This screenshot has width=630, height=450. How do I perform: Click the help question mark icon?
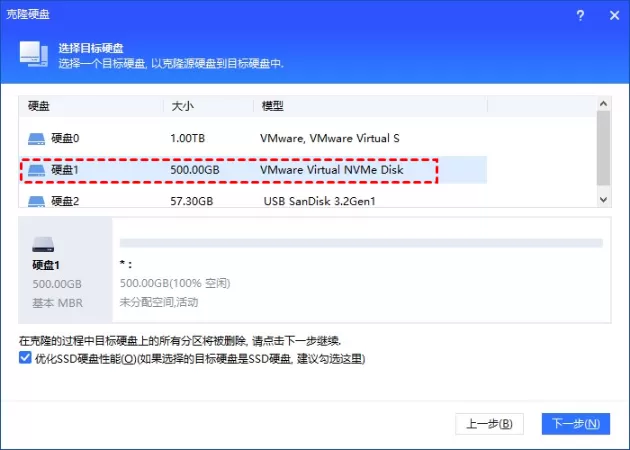(x=580, y=16)
